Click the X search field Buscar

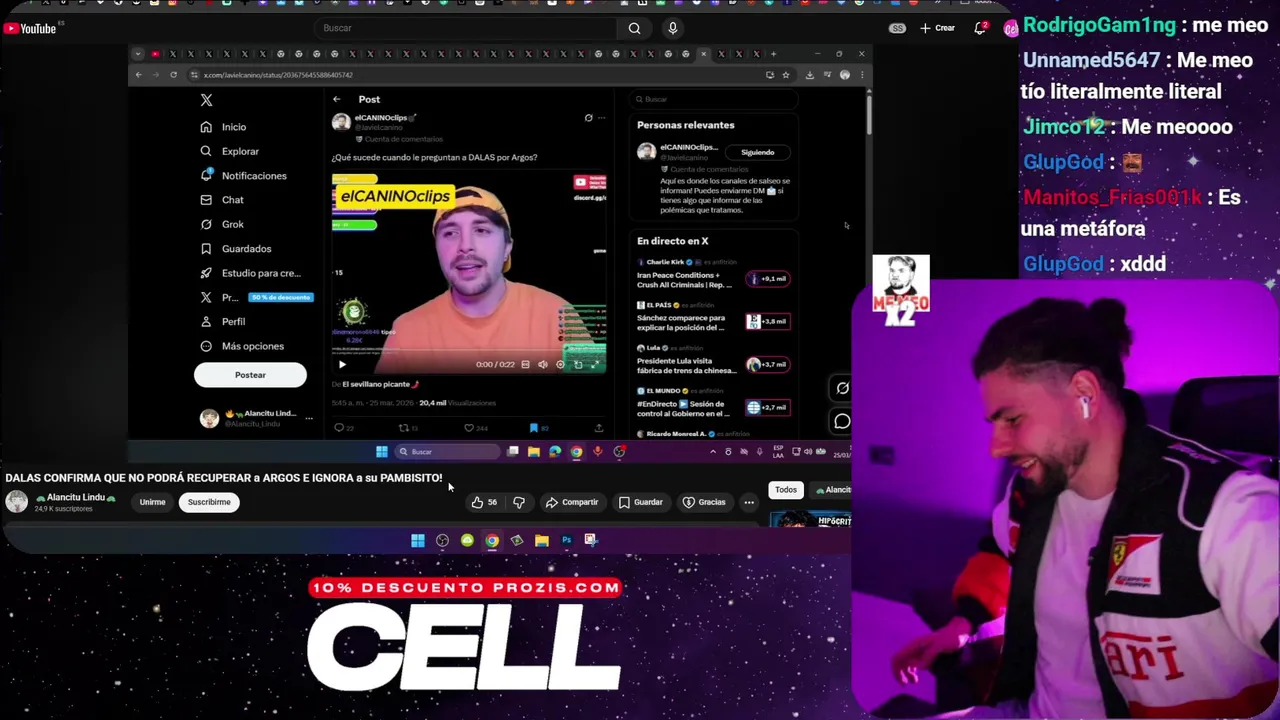pos(713,99)
